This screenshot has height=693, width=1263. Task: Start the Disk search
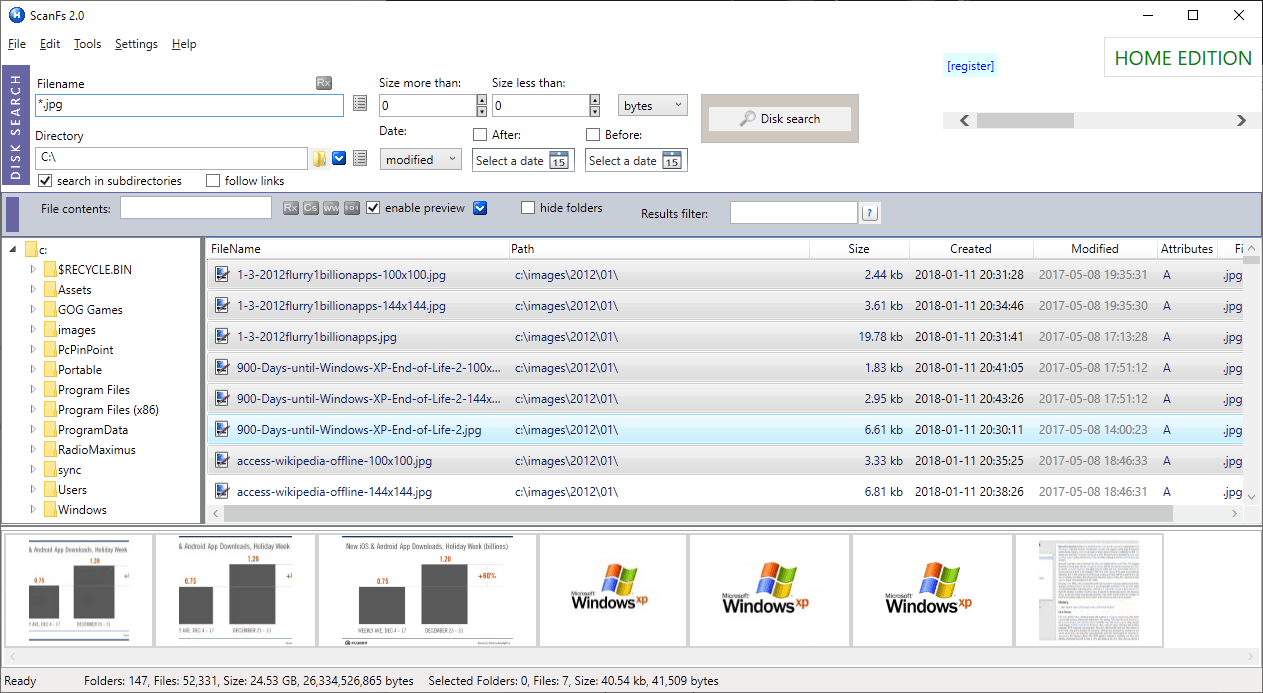point(780,119)
